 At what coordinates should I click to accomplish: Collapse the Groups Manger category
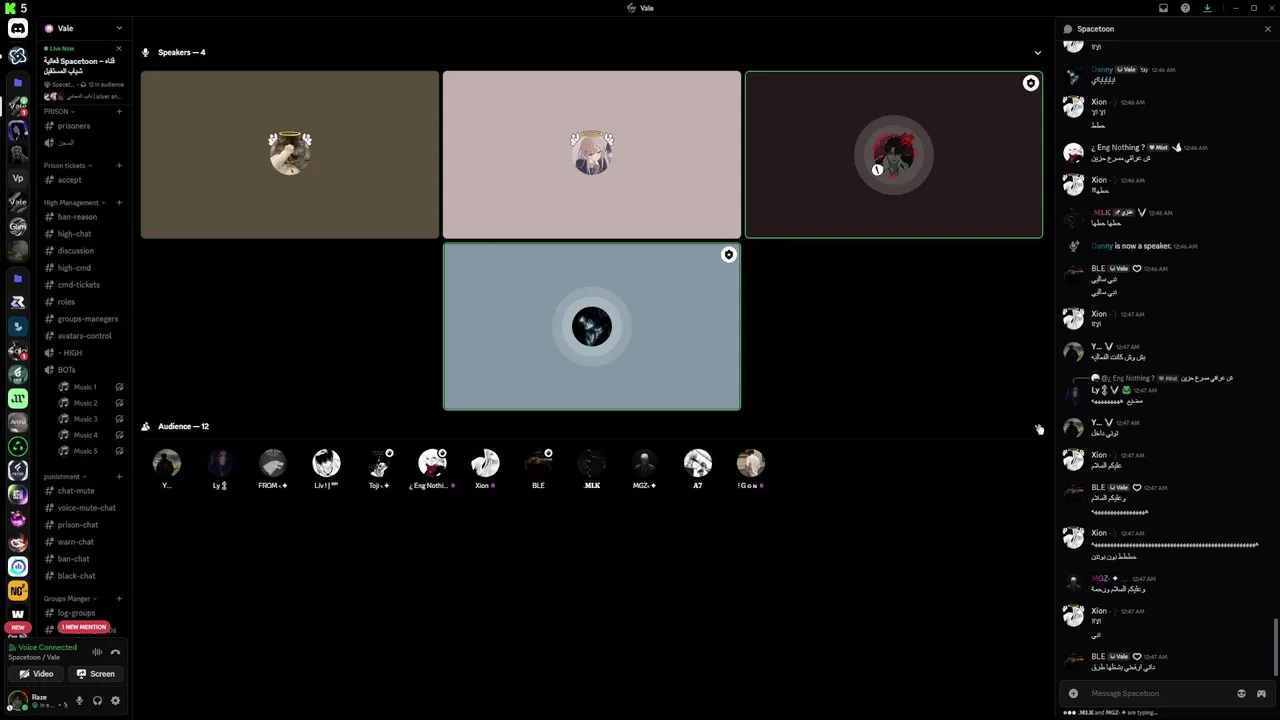[70, 598]
